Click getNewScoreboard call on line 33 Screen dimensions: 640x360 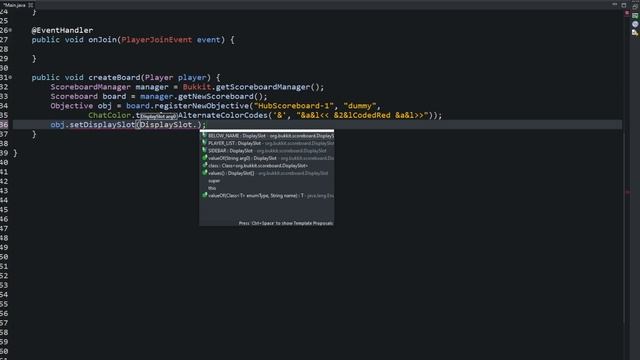tap(216, 96)
